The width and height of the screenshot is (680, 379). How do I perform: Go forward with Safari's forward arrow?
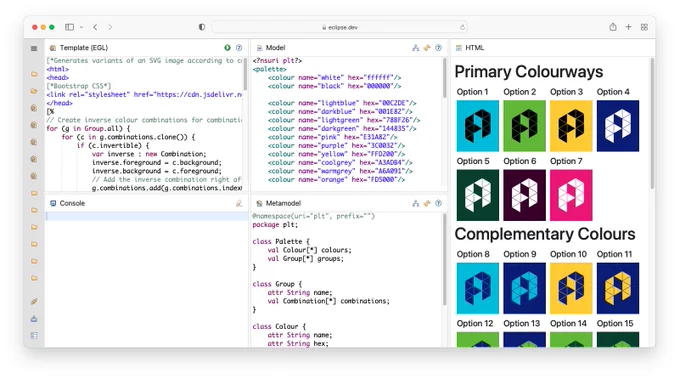[x=110, y=27]
